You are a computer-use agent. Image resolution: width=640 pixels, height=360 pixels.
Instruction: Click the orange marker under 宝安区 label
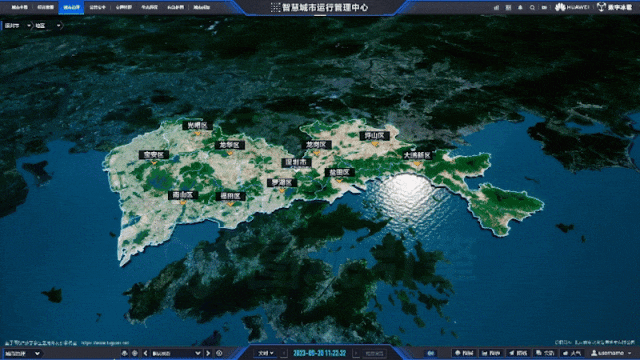click(x=154, y=162)
